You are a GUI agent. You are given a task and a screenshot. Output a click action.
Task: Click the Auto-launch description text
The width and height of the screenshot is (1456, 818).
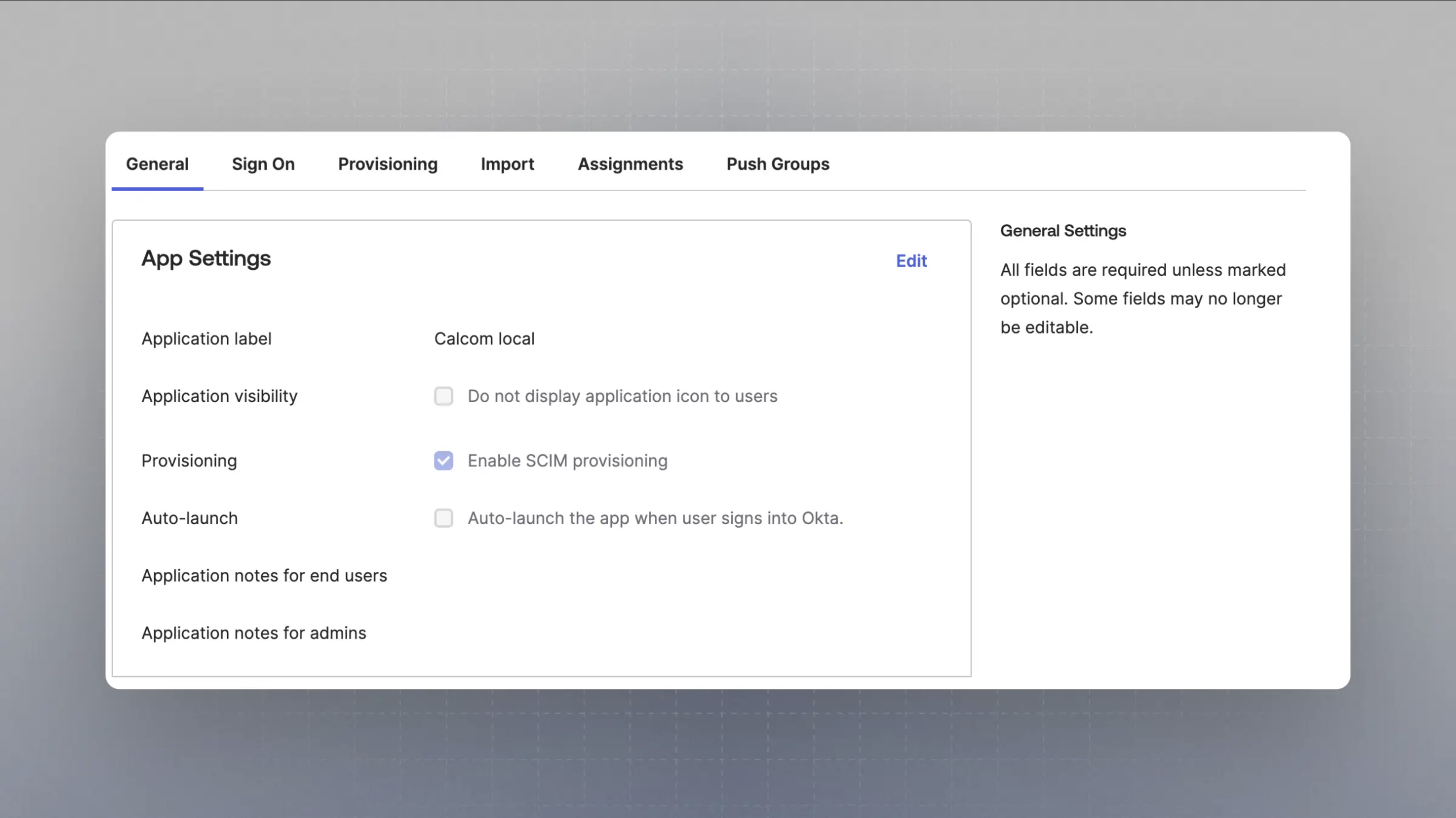pos(655,518)
